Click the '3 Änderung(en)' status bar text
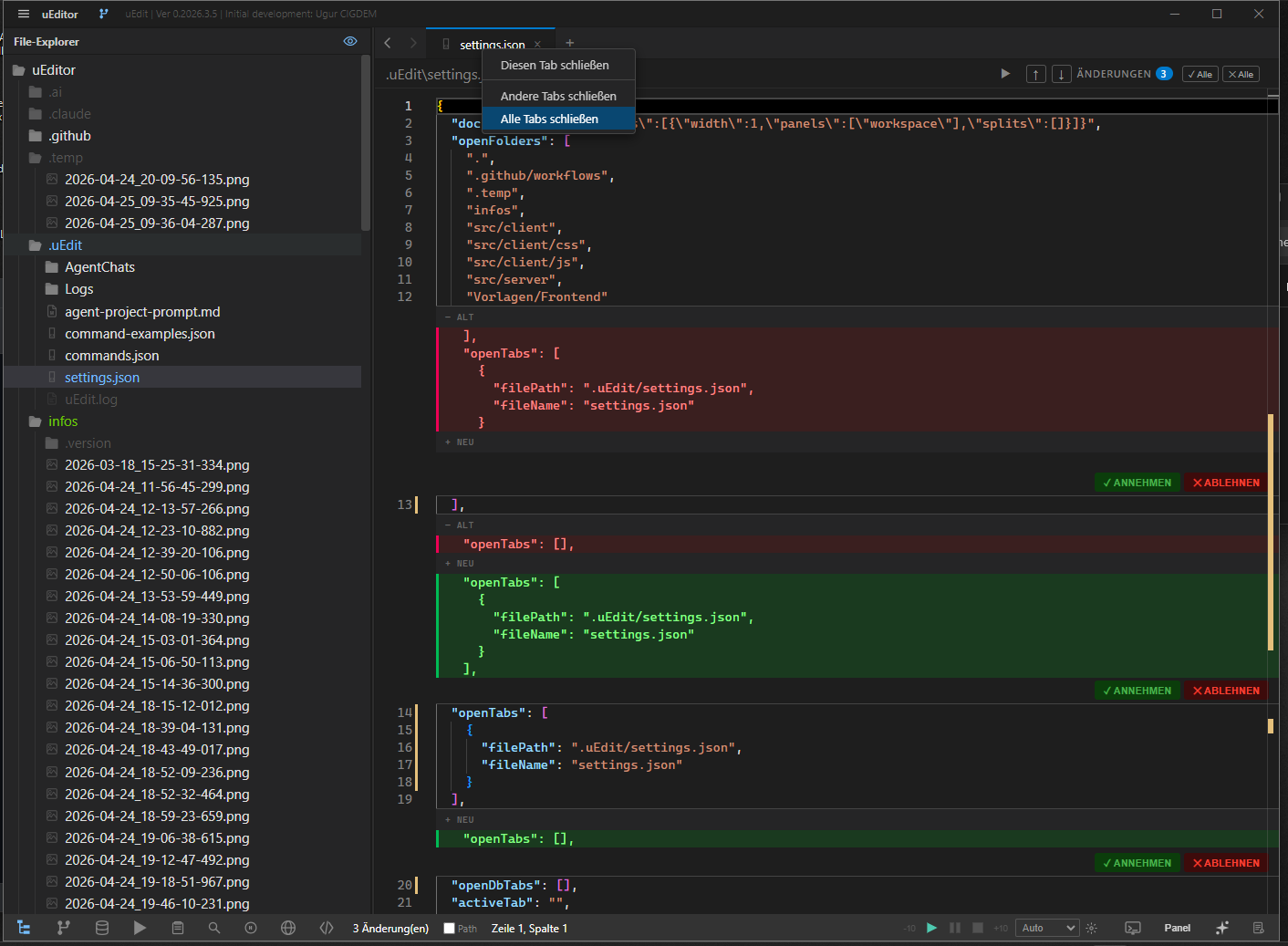The image size is (1288, 946). click(390, 929)
